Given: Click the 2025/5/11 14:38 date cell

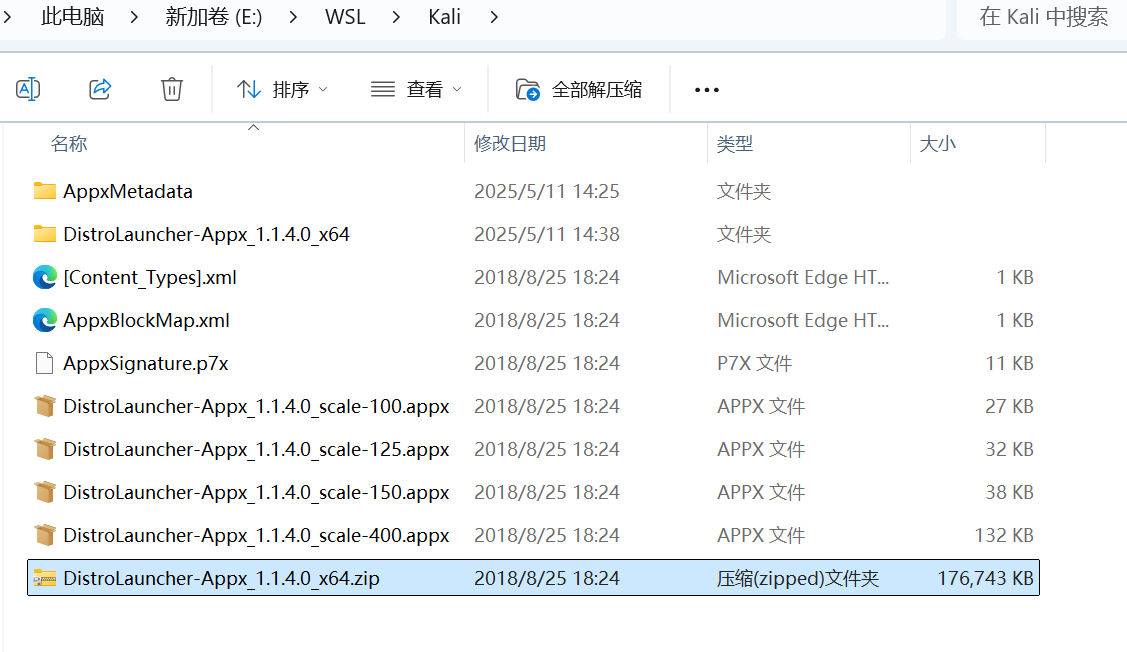Looking at the screenshot, I should [546, 234].
